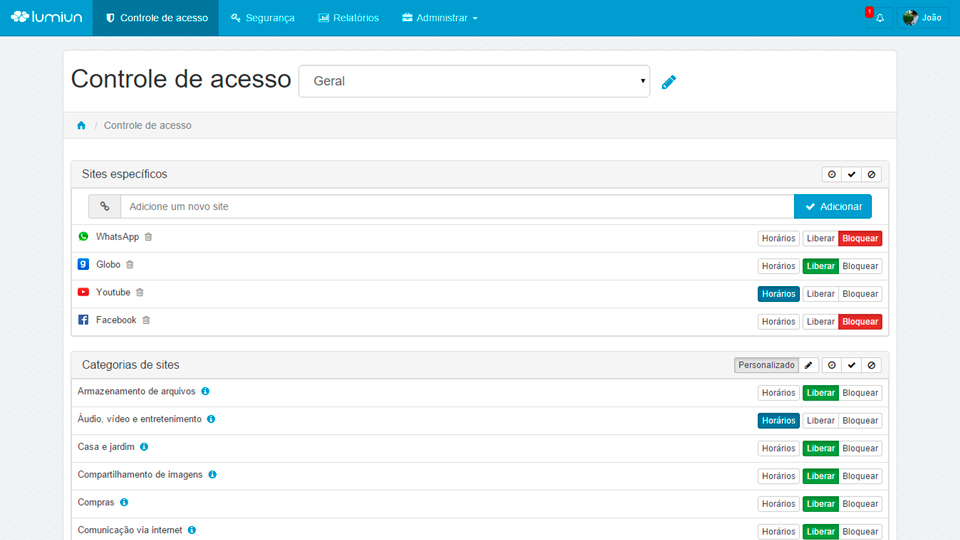This screenshot has height=540, width=960.
Task: Click the clock icon in Sites específicos header
Action: click(x=831, y=174)
